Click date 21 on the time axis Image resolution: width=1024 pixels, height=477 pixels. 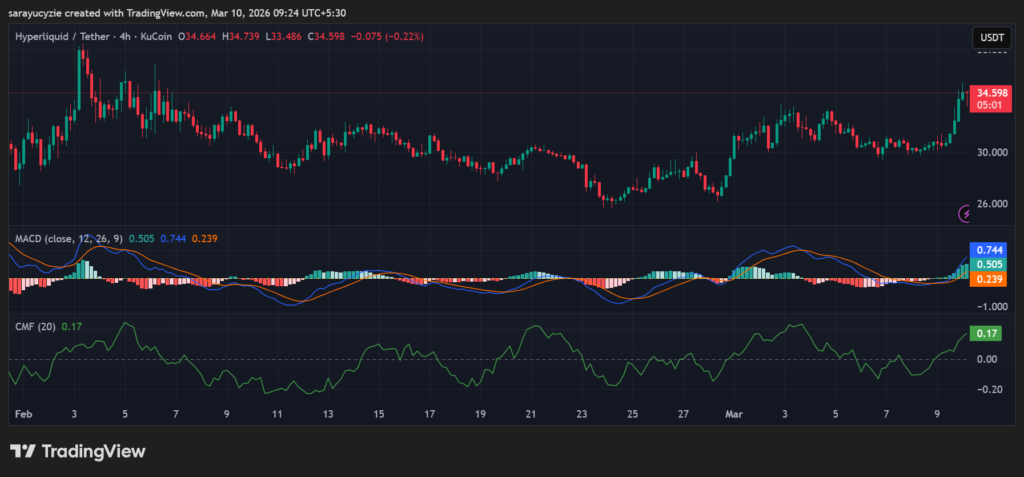[531, 413]
